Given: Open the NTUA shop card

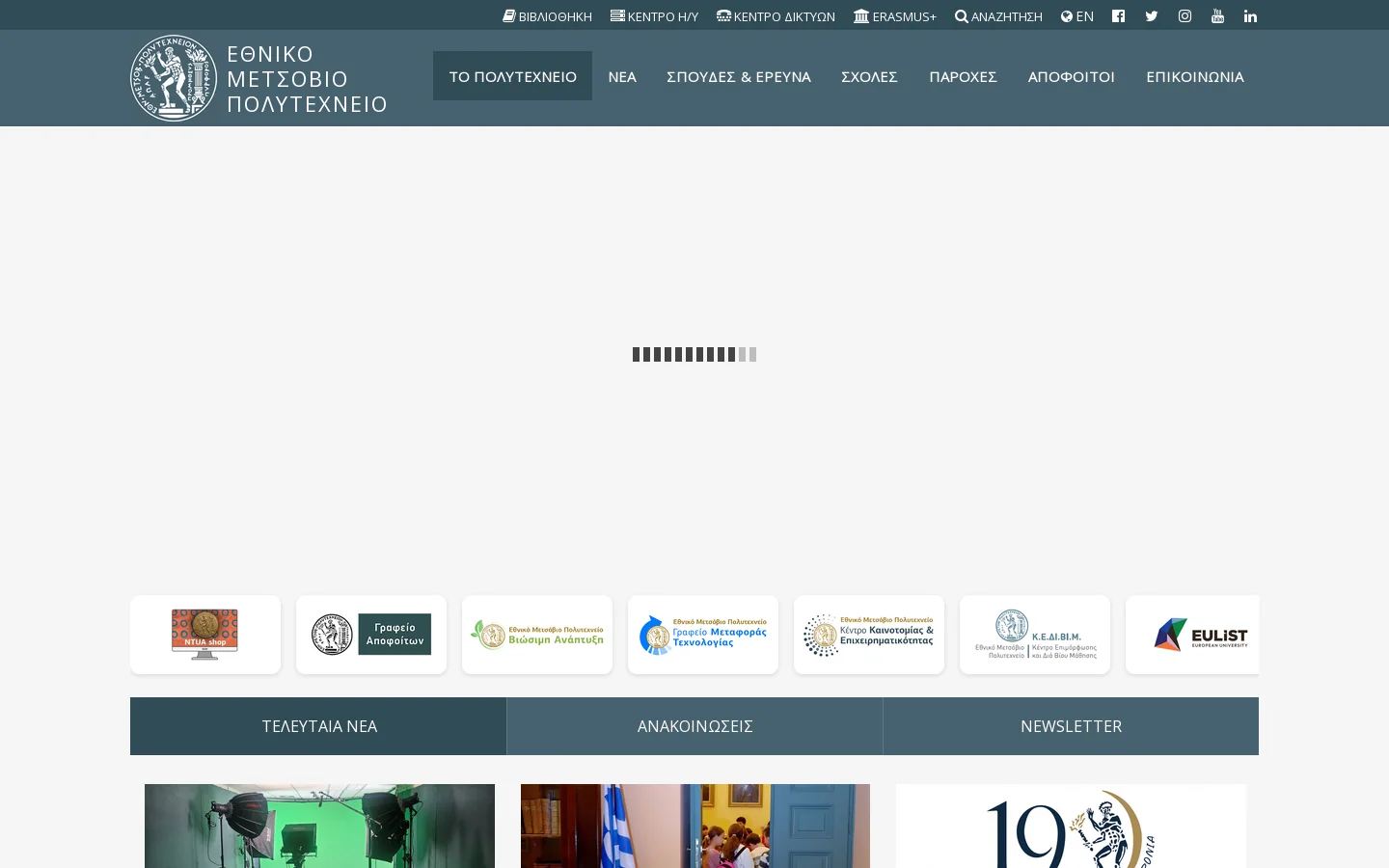Looking at the screenshot, I should (x=205, y=635).
